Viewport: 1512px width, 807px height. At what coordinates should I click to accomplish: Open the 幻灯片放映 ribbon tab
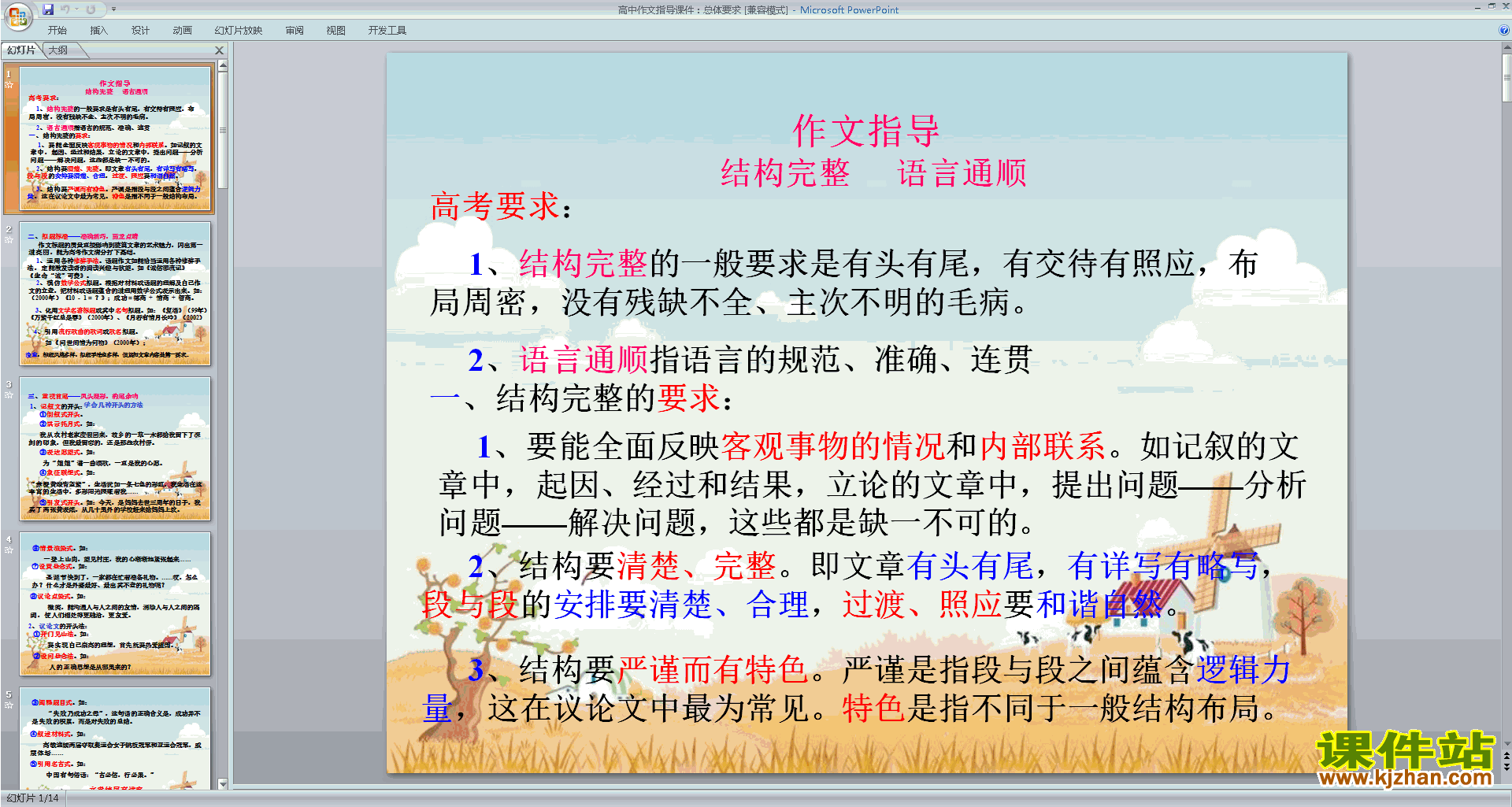pos(238,31)
